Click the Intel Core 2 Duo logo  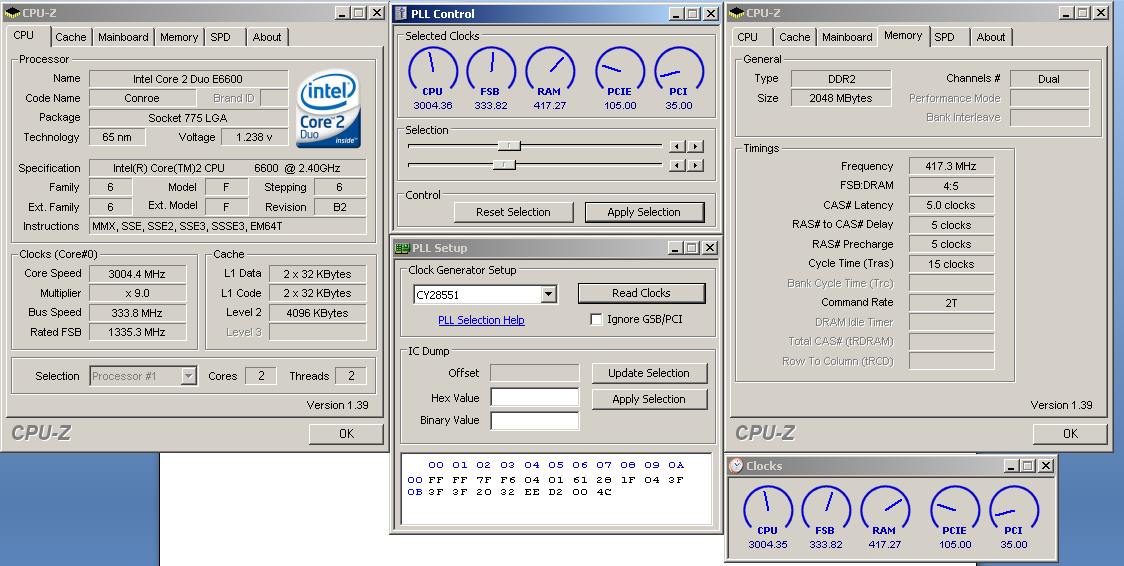pyautogui.click(x=328, y=108)
